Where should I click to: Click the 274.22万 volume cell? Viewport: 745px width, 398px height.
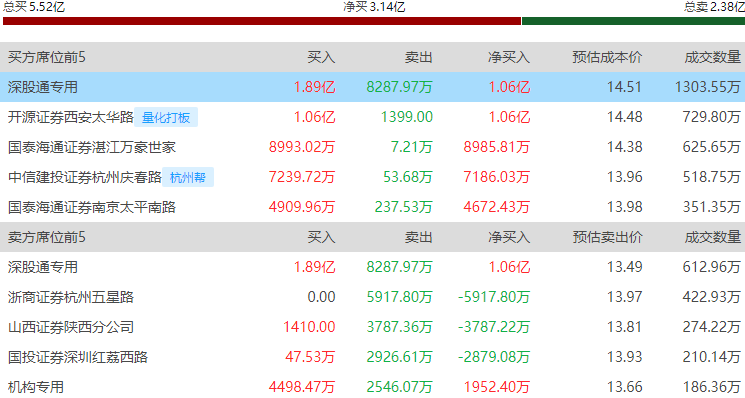tap(711, 327)
